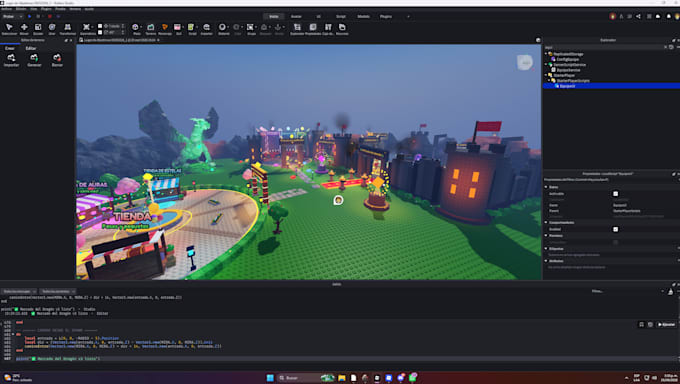Image resolution: width=680 pixels, height=384 pixels.
Task: Activate the Escalar tool
Action: [x=38, y=29]
